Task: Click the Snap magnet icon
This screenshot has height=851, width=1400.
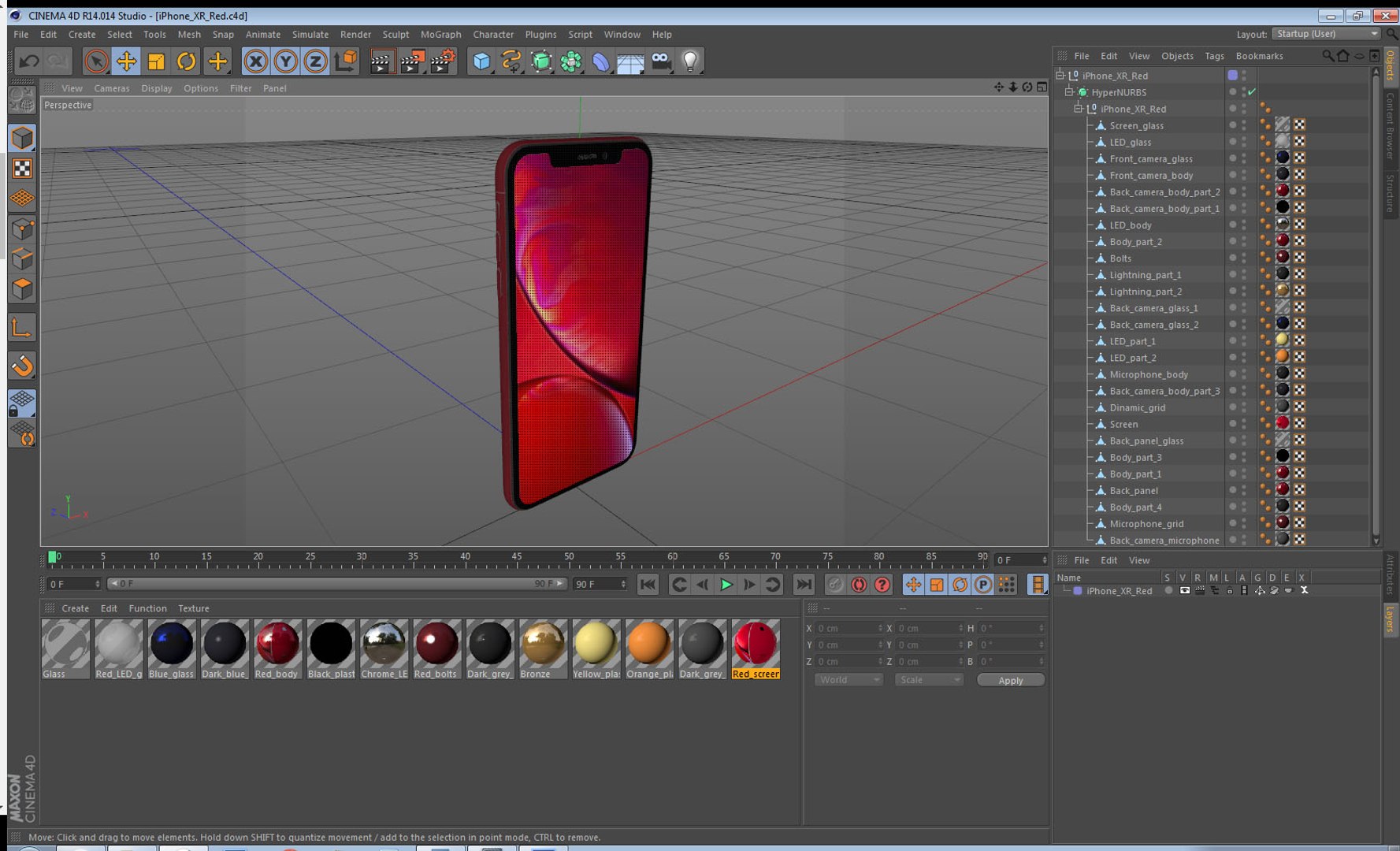Action: coord(22,365)
